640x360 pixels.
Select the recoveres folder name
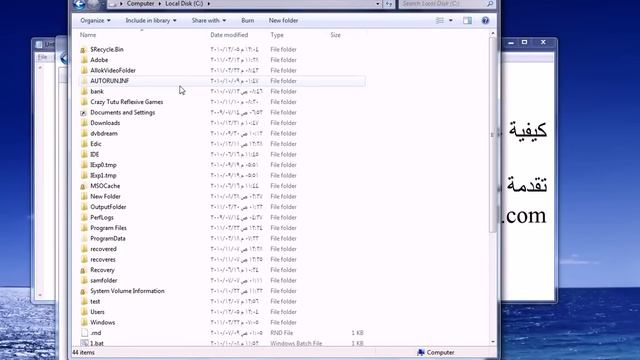coord(103,260)
